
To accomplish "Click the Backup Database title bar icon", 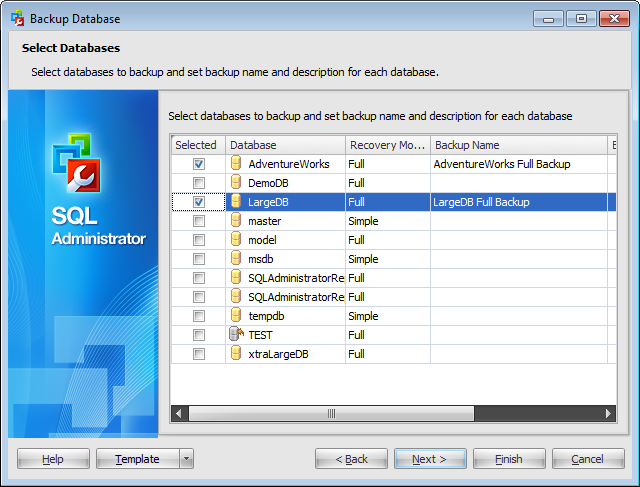I will (17, 18).
